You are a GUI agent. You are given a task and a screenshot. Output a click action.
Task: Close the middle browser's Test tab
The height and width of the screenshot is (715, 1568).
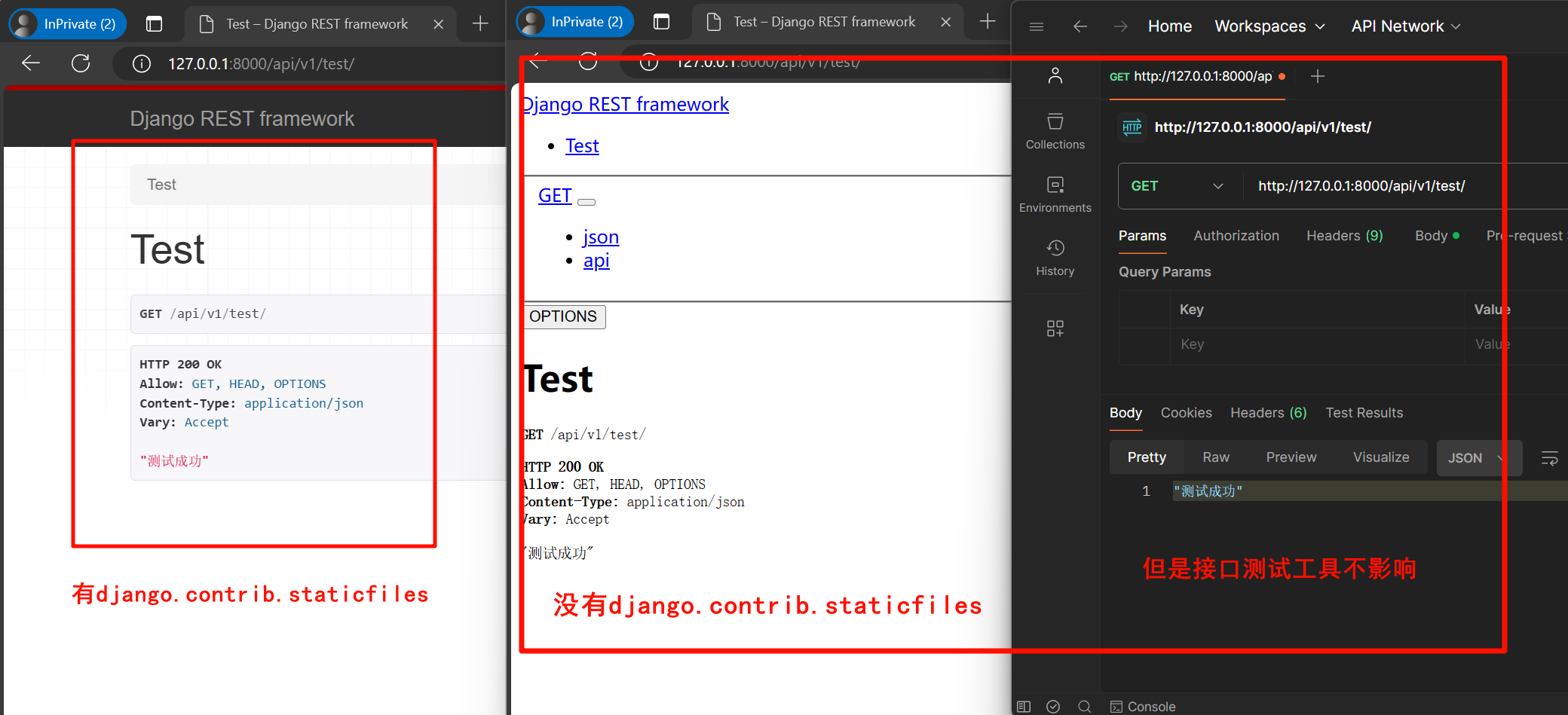point(946,22)
